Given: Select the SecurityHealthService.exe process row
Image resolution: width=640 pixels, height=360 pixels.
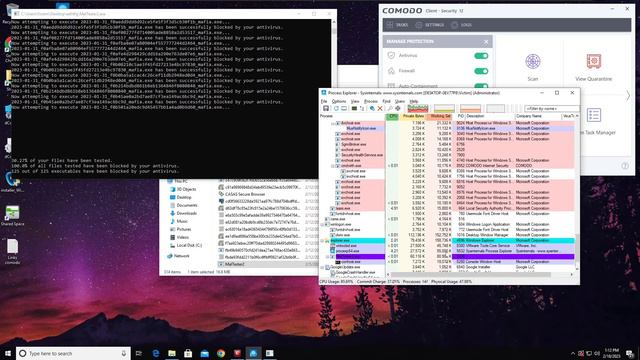Looking at the screenshot, I should point(447,155).
